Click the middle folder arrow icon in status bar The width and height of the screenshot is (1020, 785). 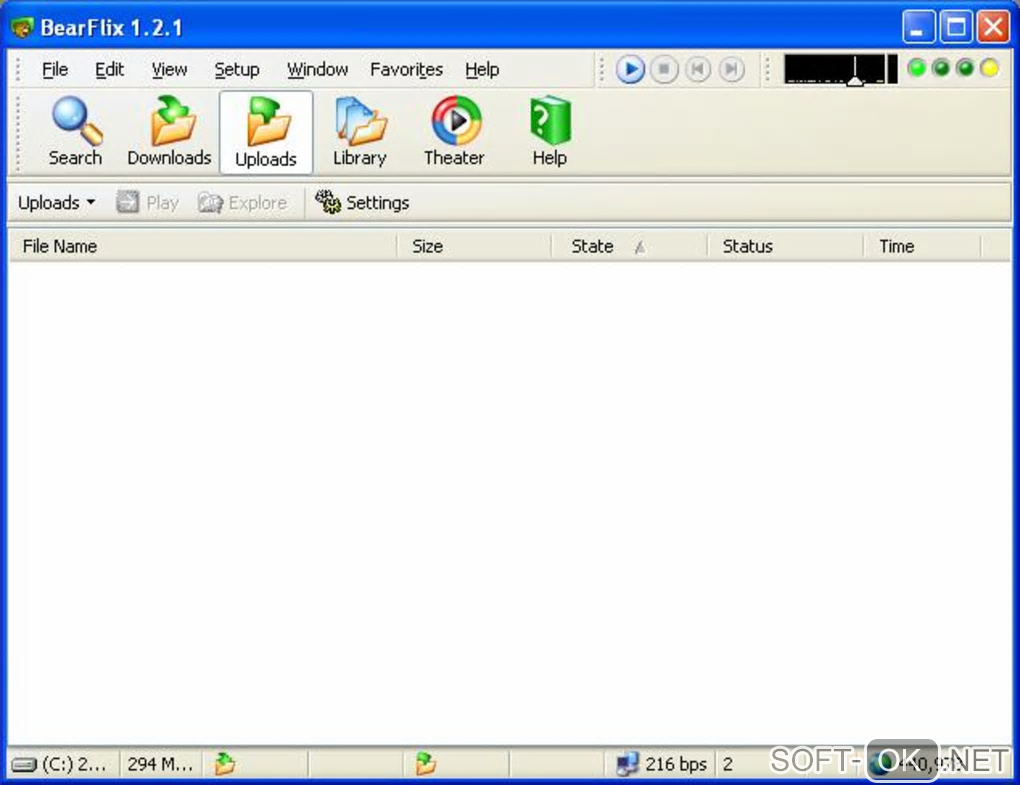coord(425,763)
